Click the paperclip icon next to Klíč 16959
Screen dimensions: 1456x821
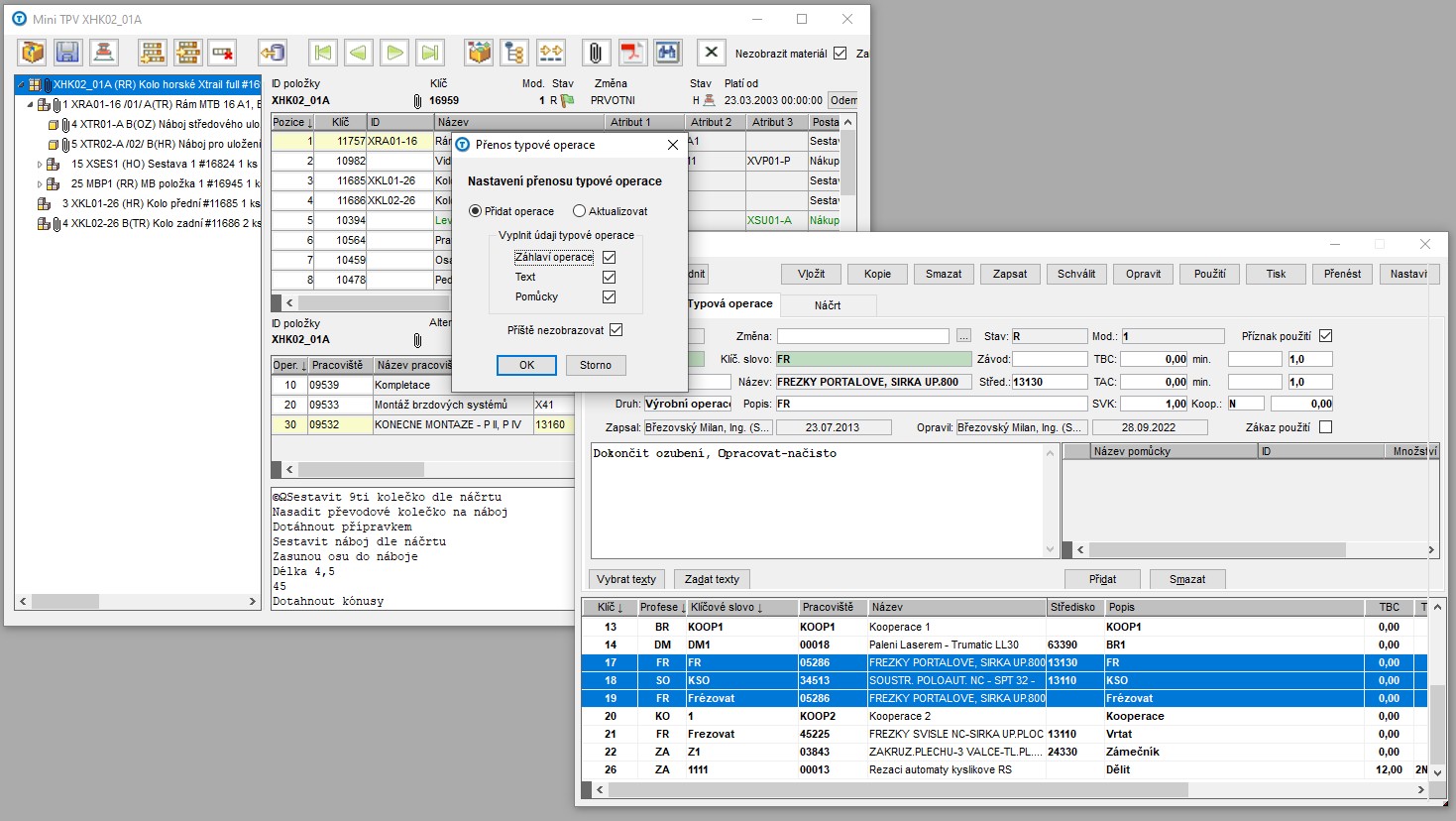(x=417, y=101)
